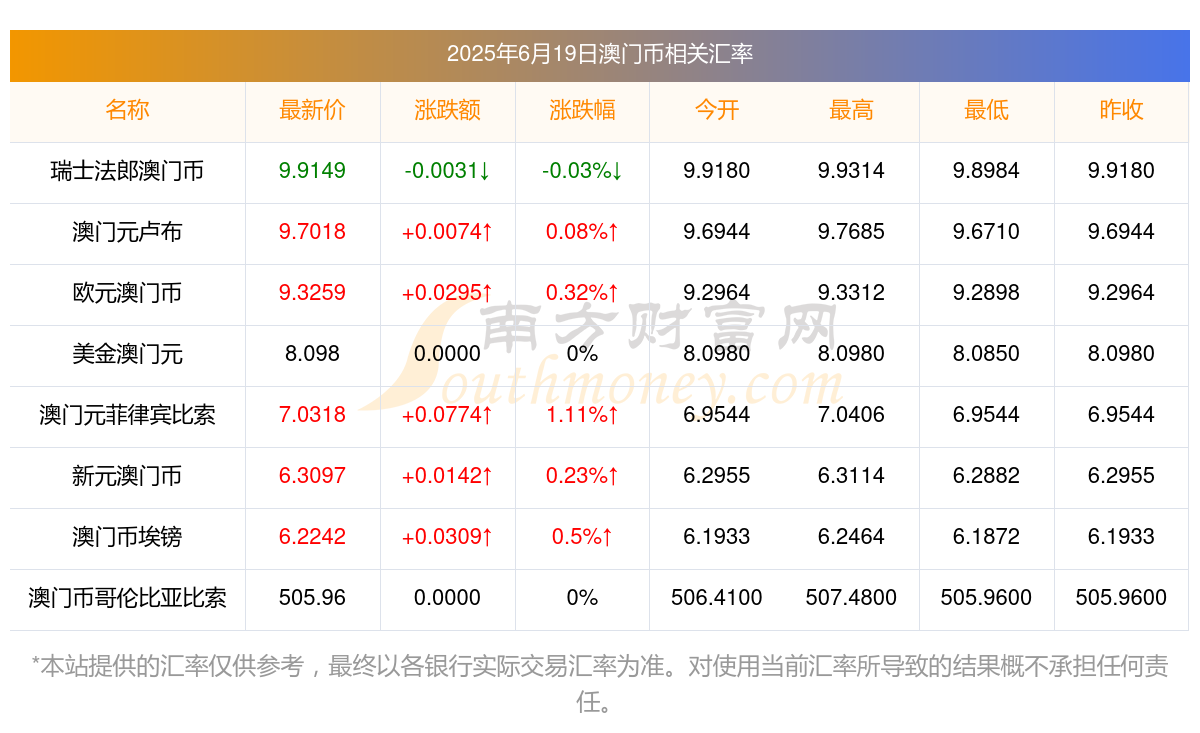This screenshot has height=733, width=1200.
Task: Click the change amount +0.0142↑
Action: click(x=447, y=476)
